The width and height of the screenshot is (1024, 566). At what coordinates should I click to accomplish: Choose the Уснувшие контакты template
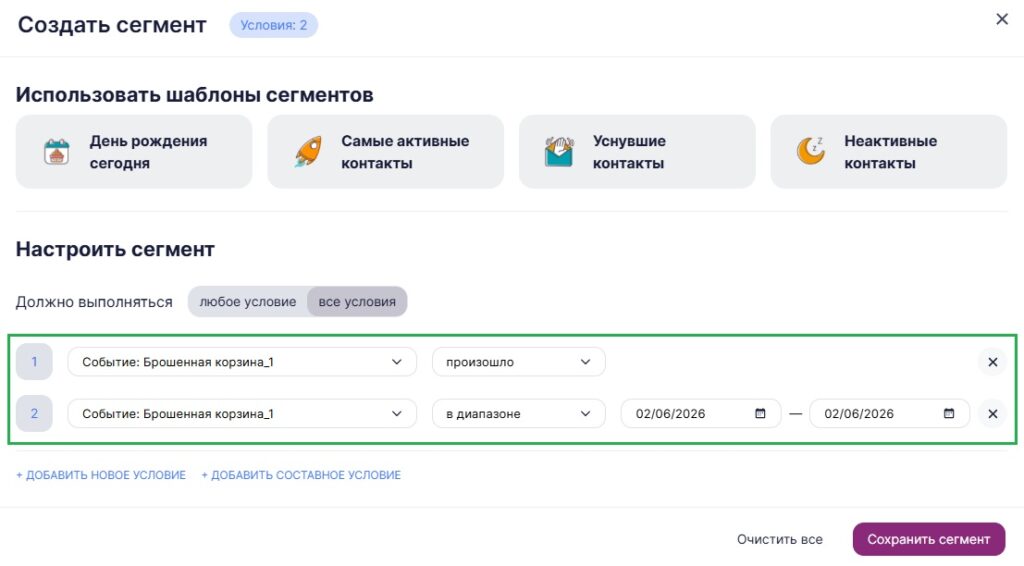tap(637, 151)
